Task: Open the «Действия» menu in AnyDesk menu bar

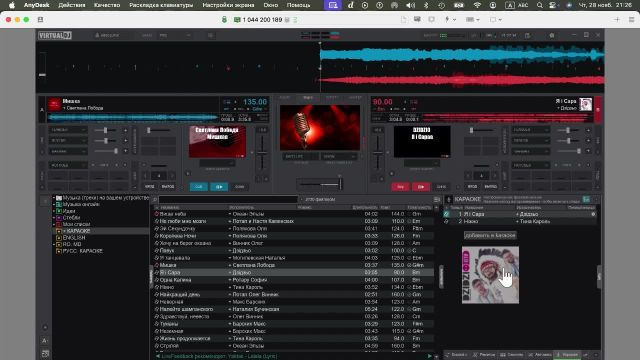Action: [x=72, y=5]
